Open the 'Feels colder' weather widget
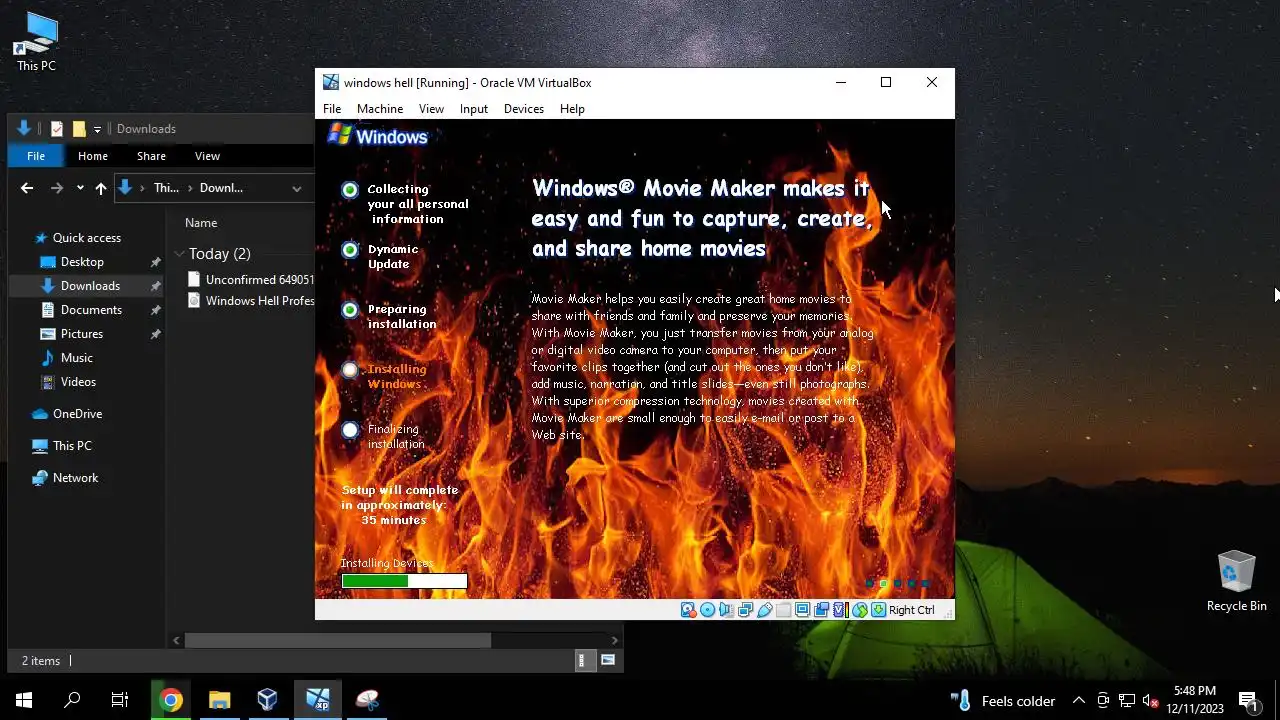This screenshot has width=1280, height=720. coord(1003,701)
